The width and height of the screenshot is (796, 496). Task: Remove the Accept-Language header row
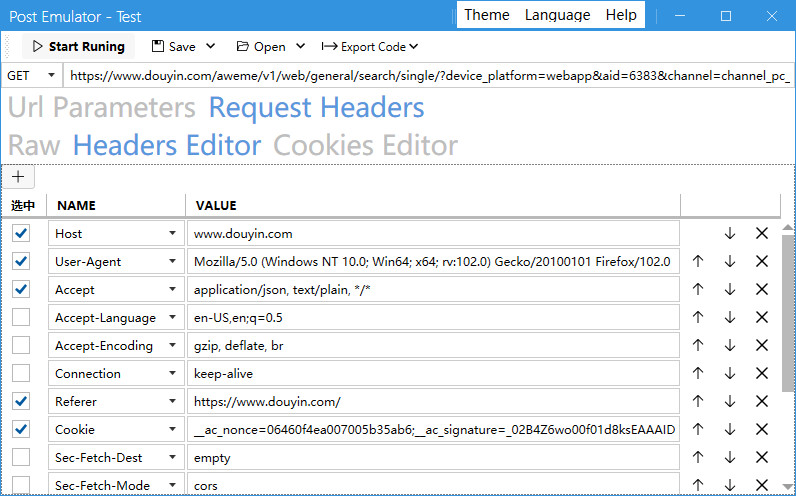pyautogui.click(x=762, y=317)
